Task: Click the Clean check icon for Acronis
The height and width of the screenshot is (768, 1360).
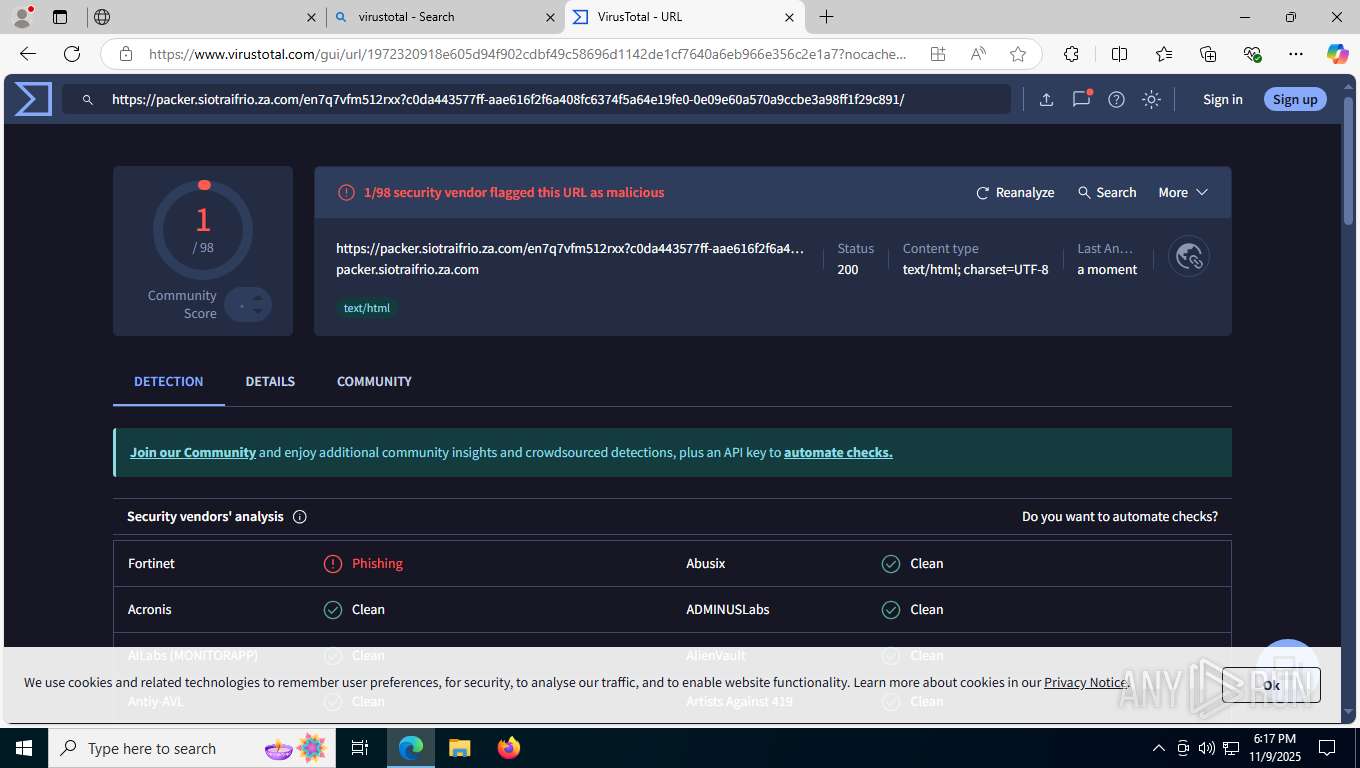Action: pyautogui.click(x=333, y=610)
